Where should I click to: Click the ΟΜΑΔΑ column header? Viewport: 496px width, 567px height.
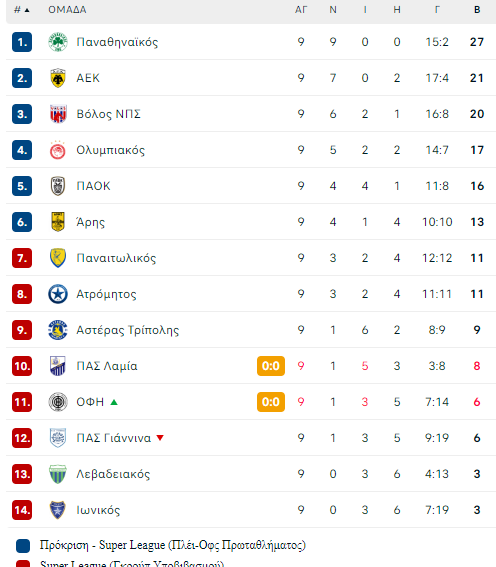(x=67, y=10)
